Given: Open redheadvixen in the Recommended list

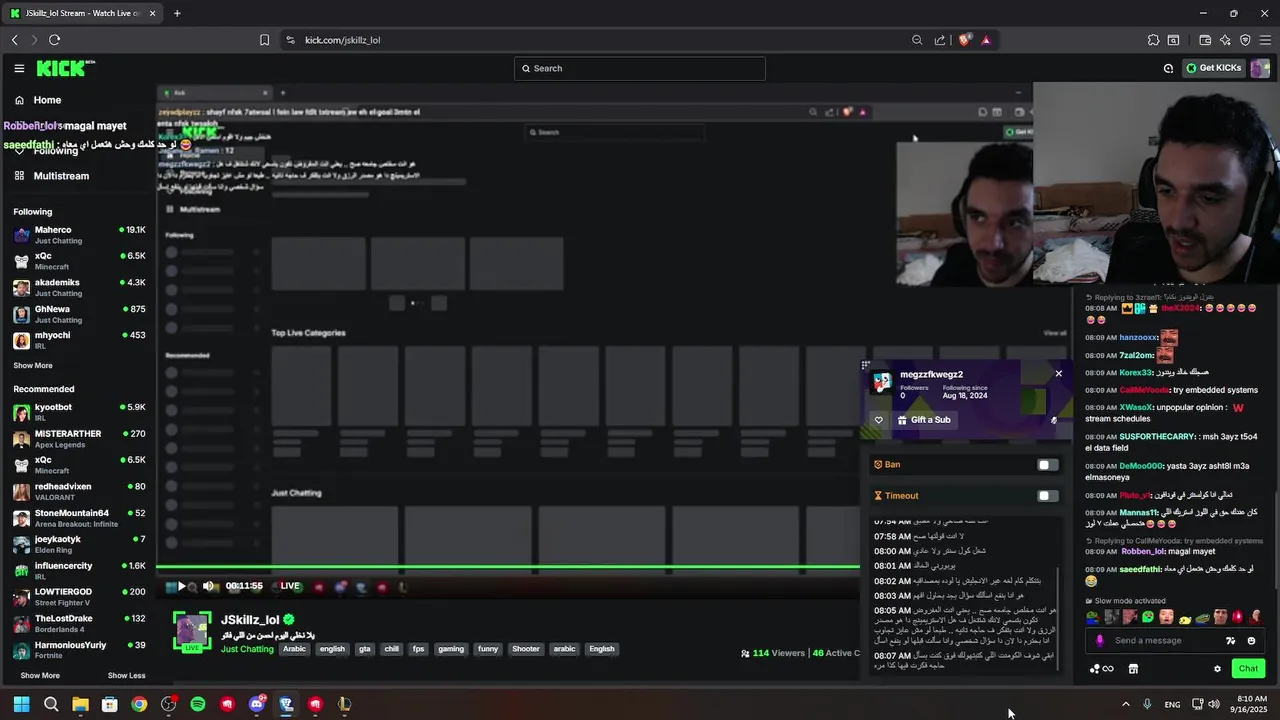Looking at the screenshot, I should click(x=78, y=492).
